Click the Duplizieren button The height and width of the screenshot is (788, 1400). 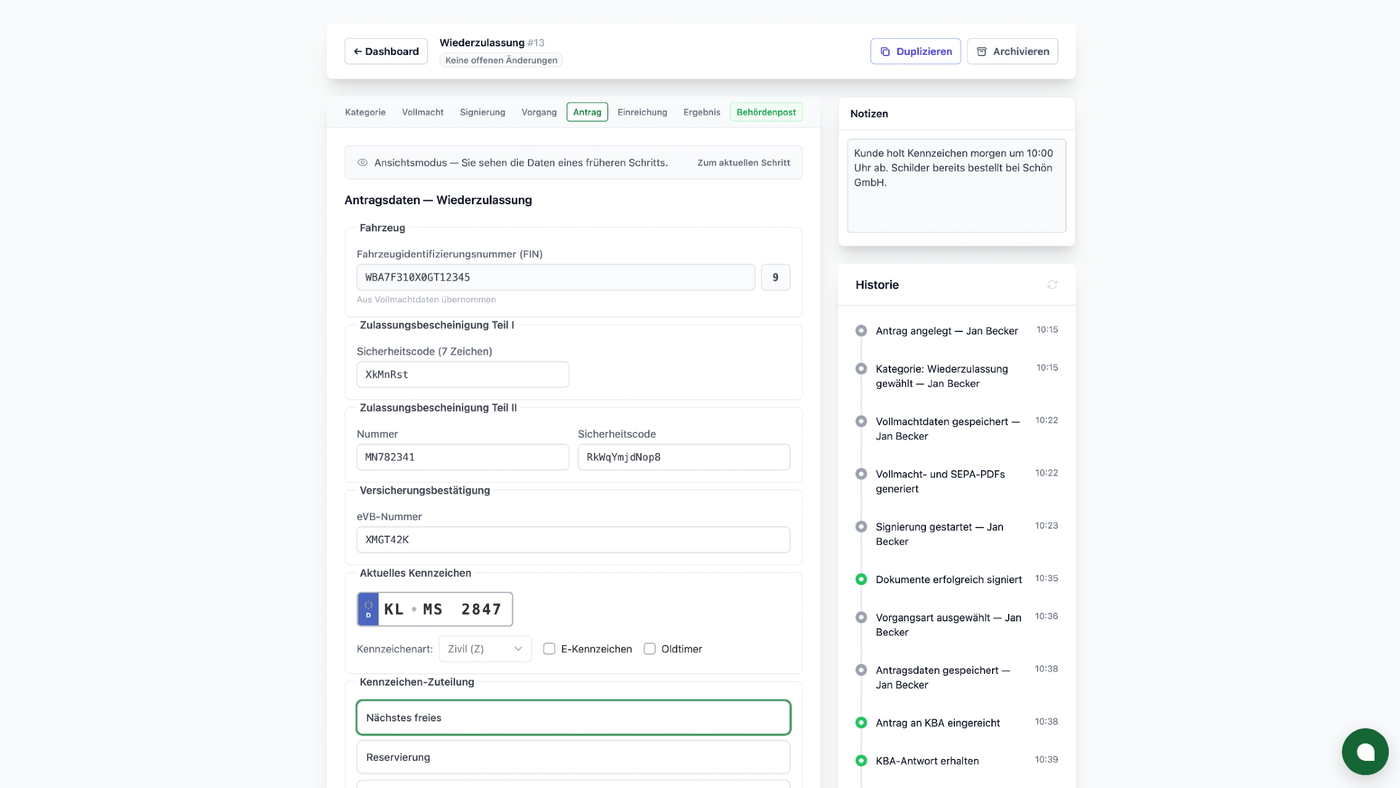click(x=915, y=51)
